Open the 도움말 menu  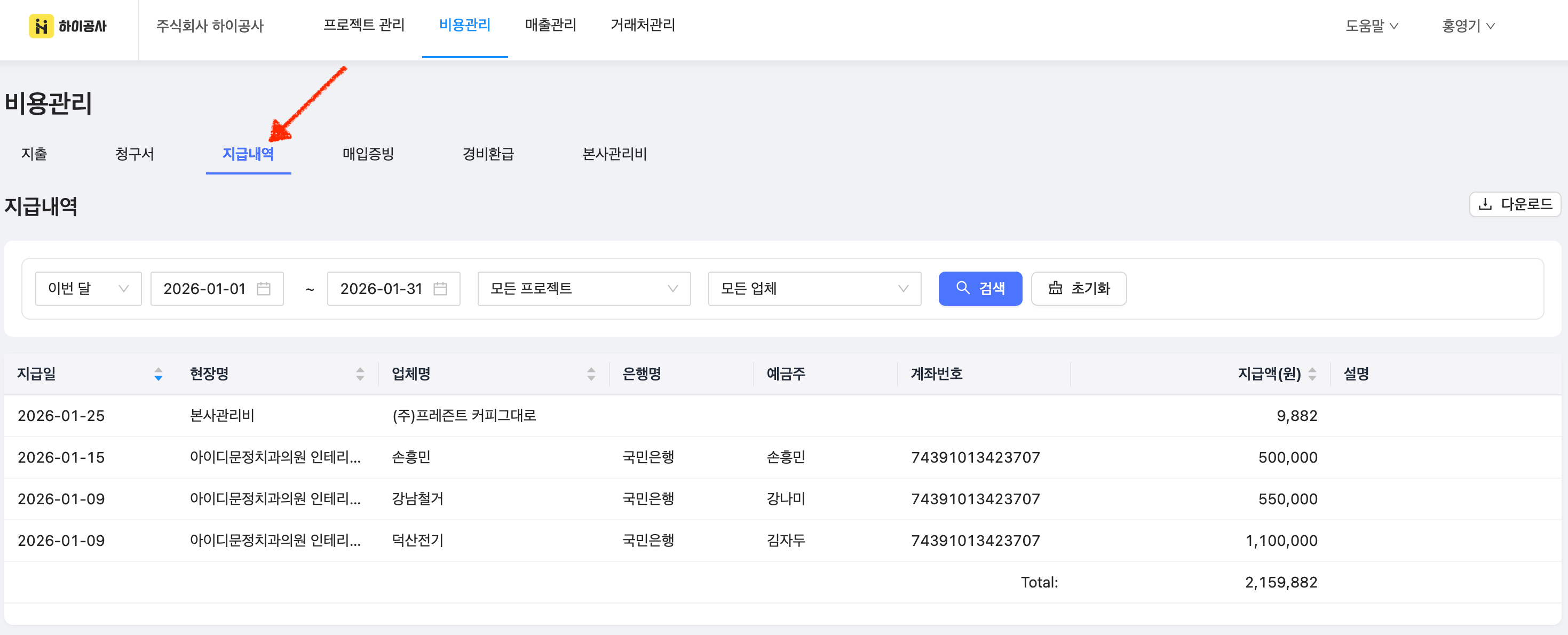click(x=1372, y=26)
